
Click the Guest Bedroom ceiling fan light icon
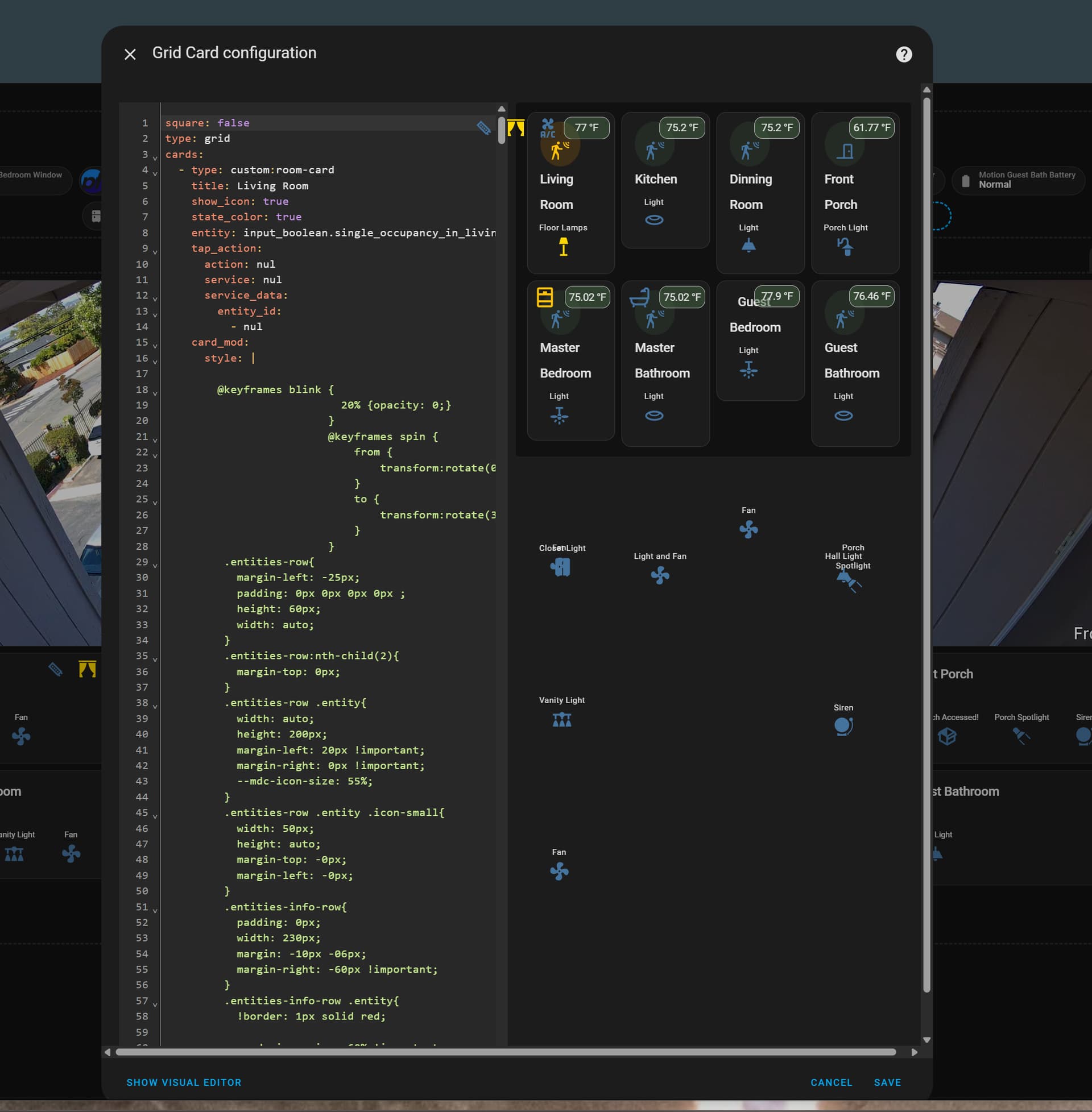[x=748, y=370]
